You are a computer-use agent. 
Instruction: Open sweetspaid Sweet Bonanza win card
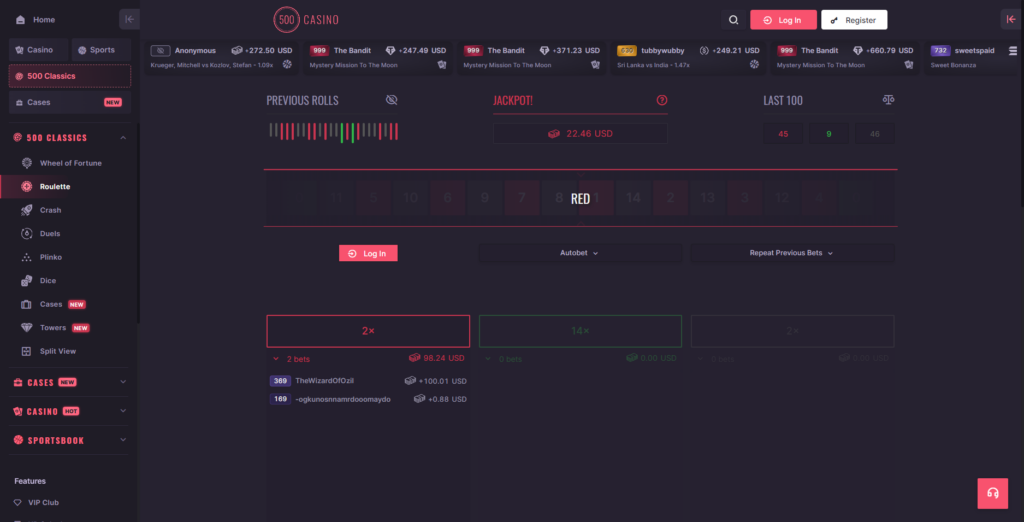pos(970,57)
